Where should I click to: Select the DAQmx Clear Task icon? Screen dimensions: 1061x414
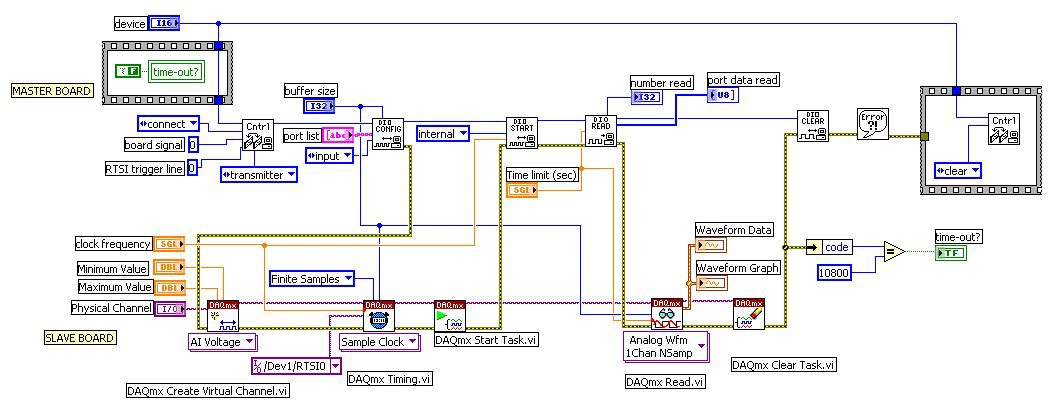[x=748, y=314]
